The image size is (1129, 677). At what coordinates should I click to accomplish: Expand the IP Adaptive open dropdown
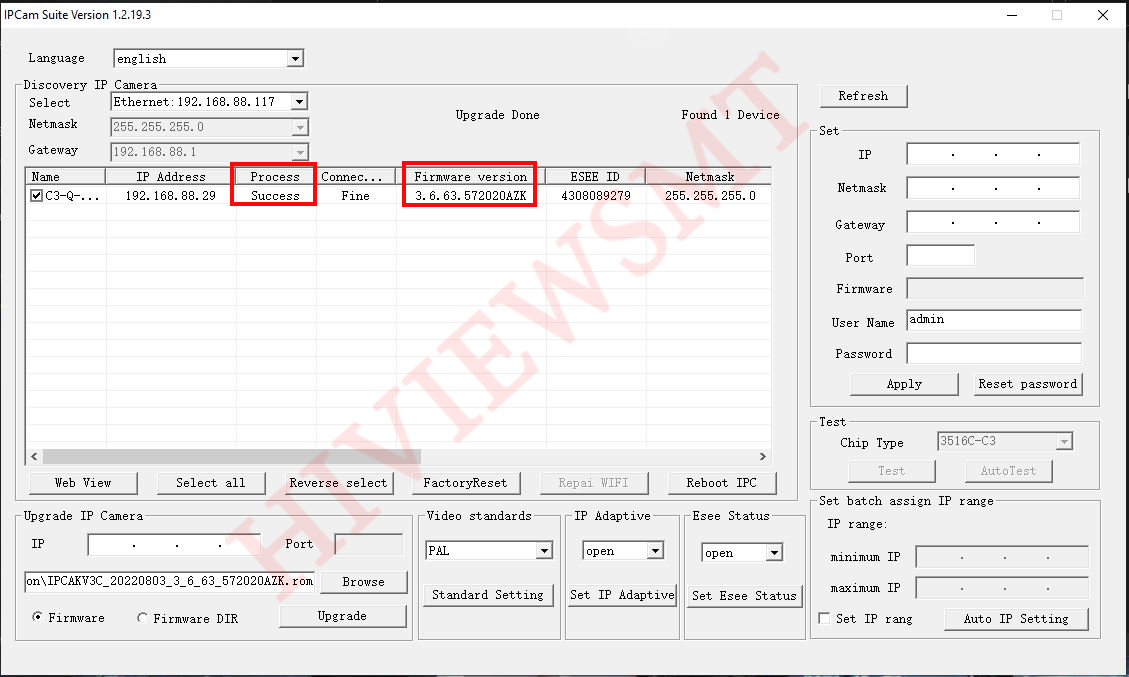tap(655, 551)
